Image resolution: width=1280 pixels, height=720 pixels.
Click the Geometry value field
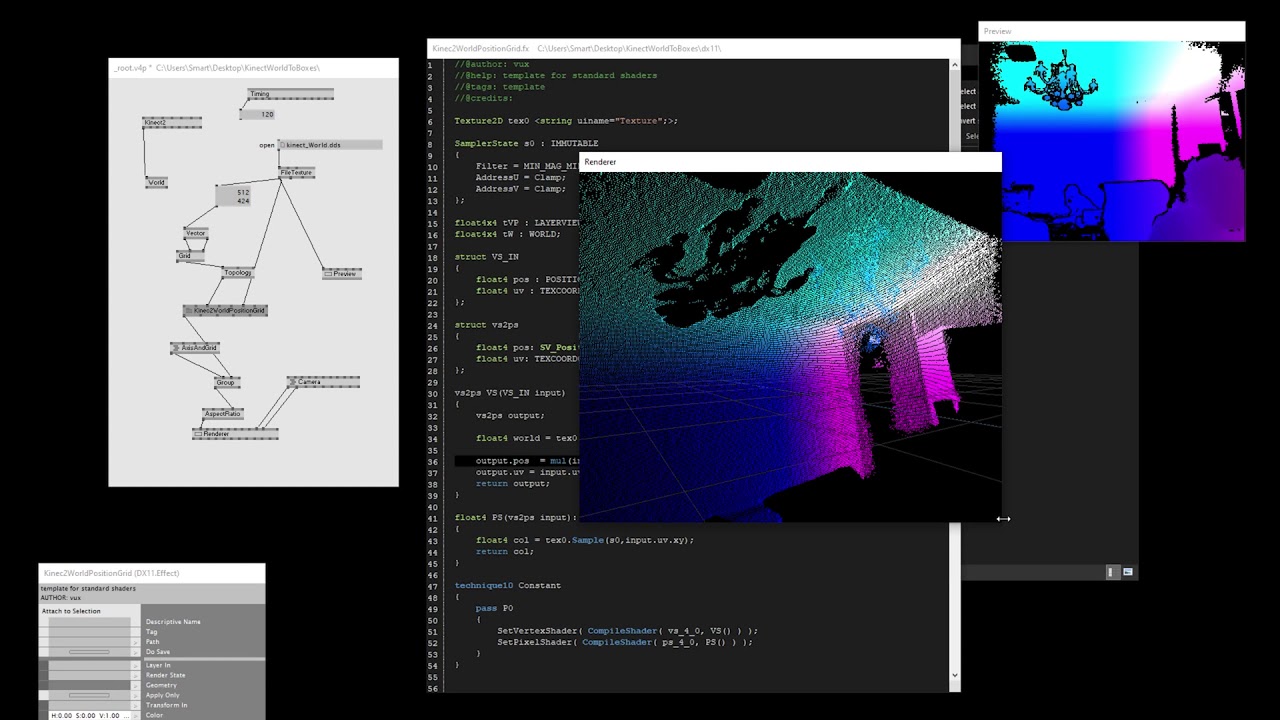pyautogui.click(x=89, y=685)
